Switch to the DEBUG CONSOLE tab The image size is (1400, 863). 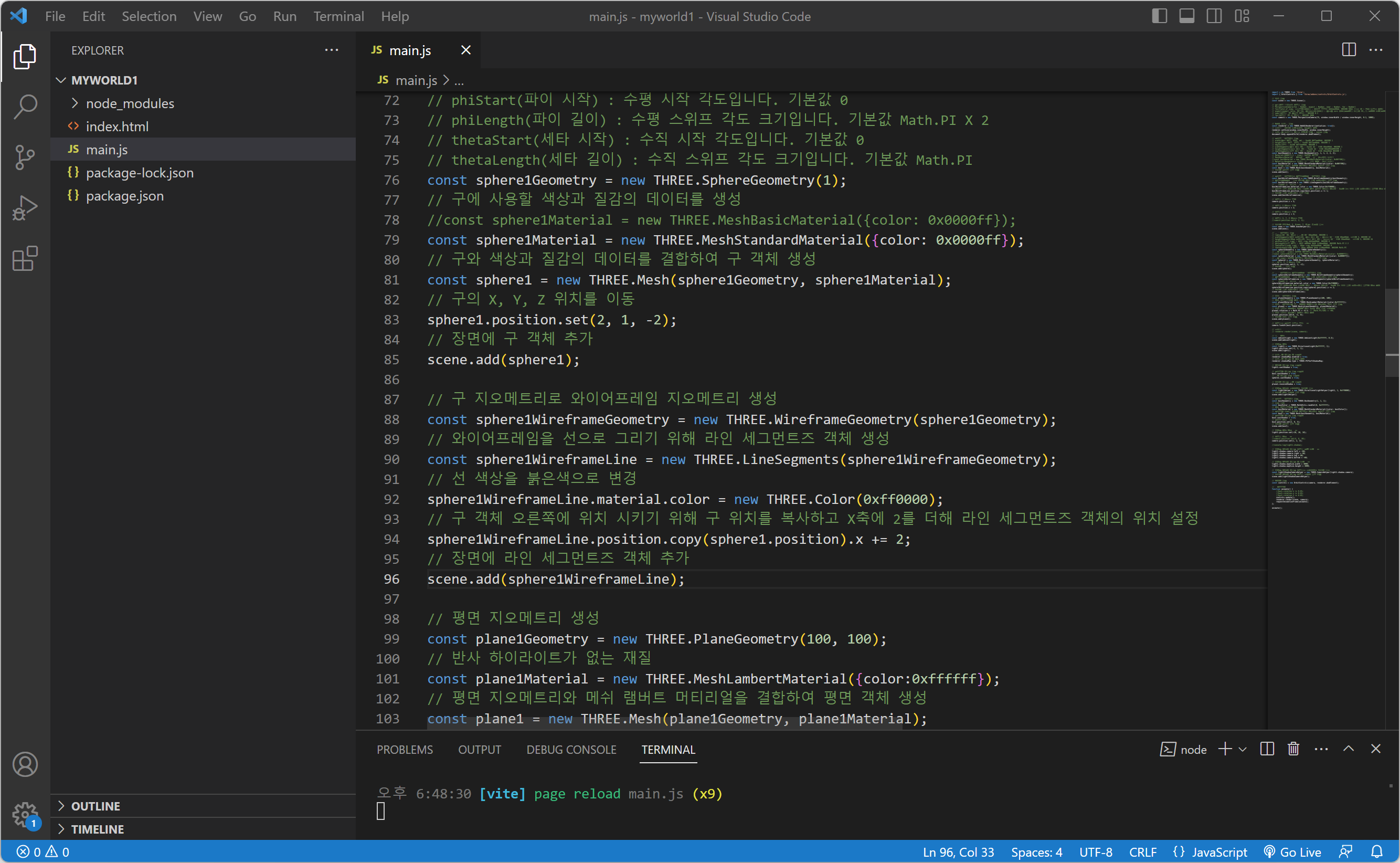tap(571, 750)
